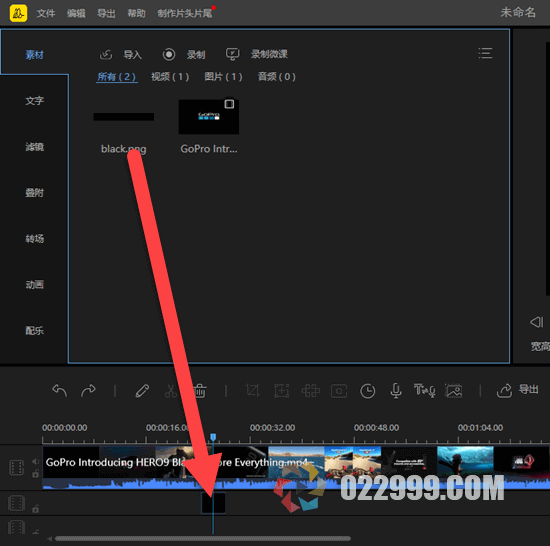Select the 视频 (1) filter tab
Viewport: 550px width, 546px height.
170,77
